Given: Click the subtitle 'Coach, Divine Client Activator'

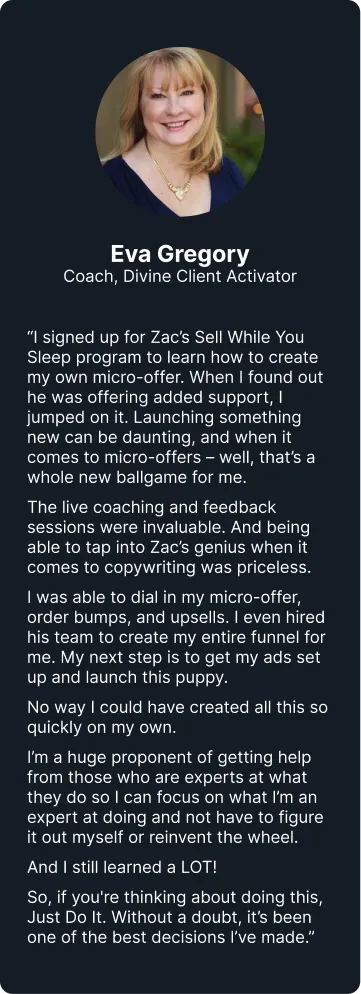Looking at the screenshot, I should click(180, 277).
